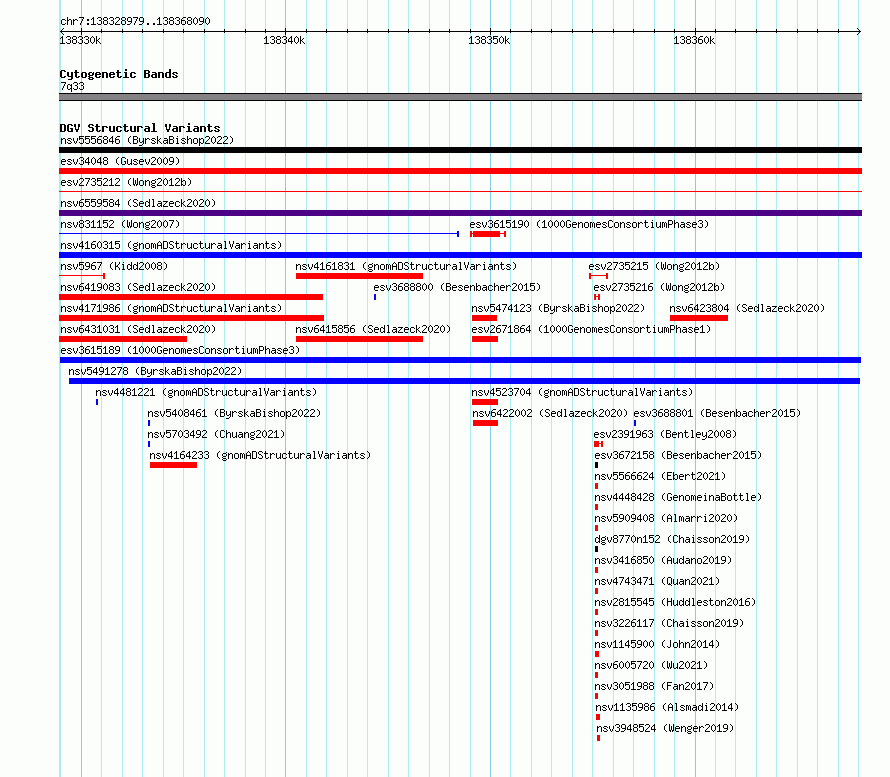Open nsv5474123 (ByrskaBishop2022) label
Screen dimensions: 890x777
558,308
